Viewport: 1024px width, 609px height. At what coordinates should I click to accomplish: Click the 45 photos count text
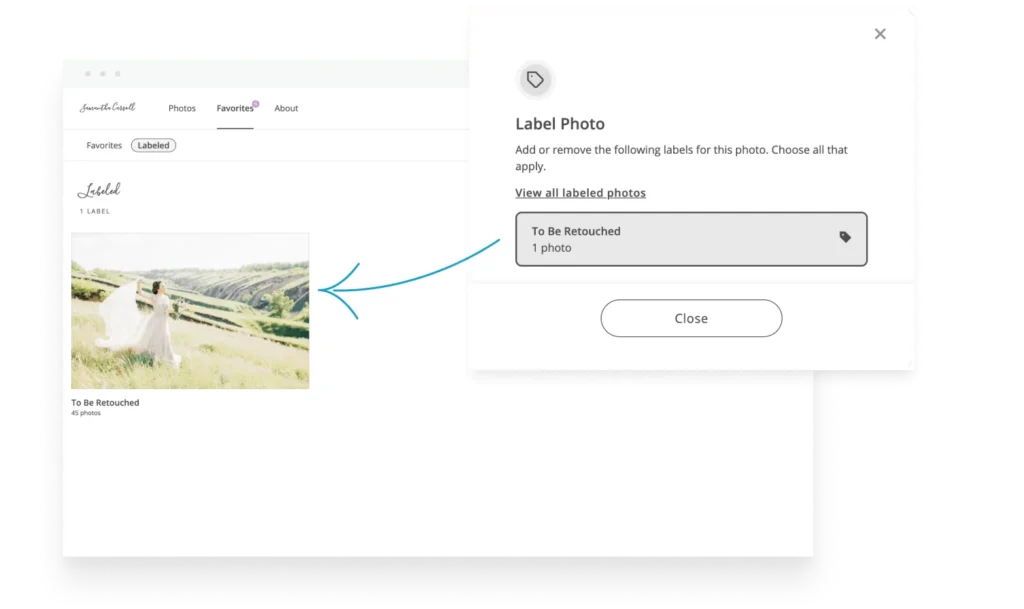click(86, 413)
